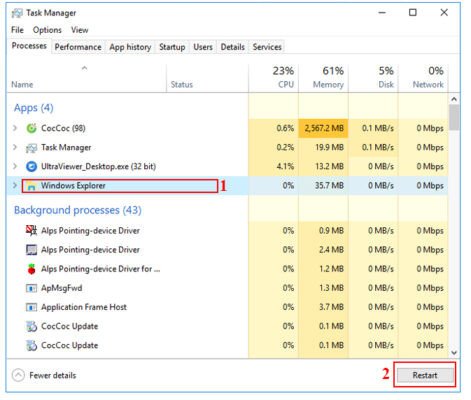The height and width of the screenshot is (400, 471).
Task: Expand the Task Manager process group
Action: tap(15, 147)
